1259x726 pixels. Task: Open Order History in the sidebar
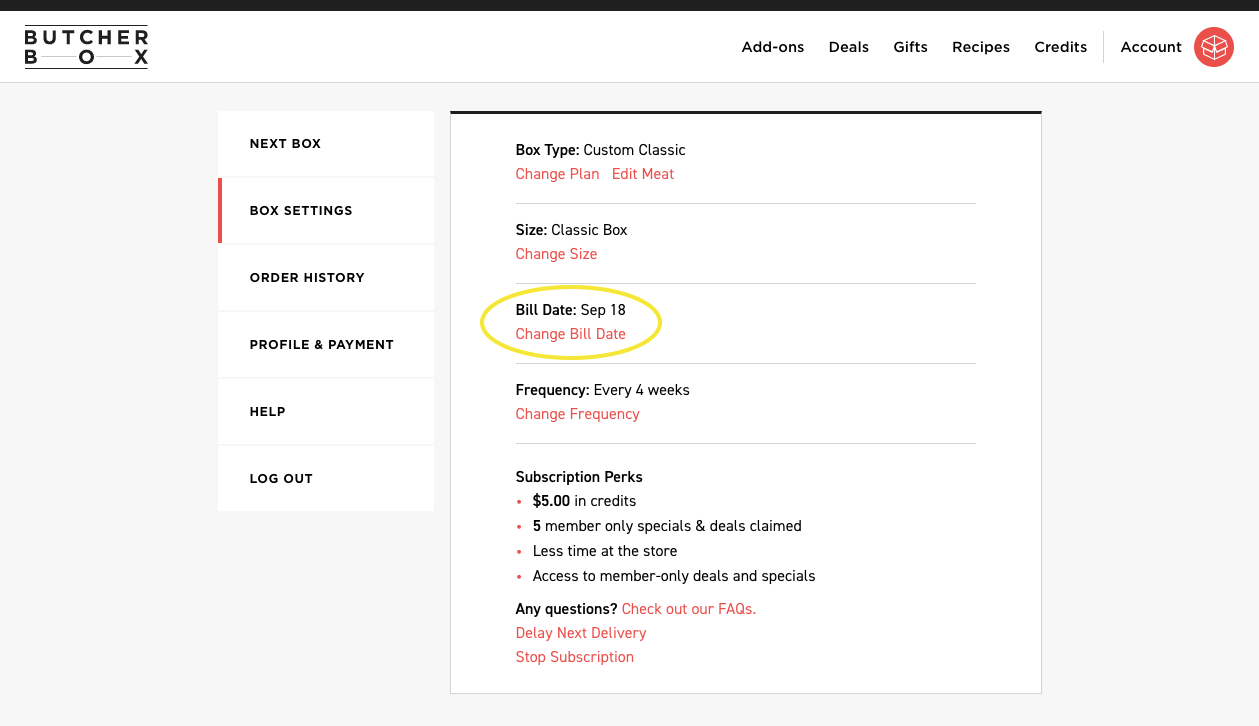326,278
